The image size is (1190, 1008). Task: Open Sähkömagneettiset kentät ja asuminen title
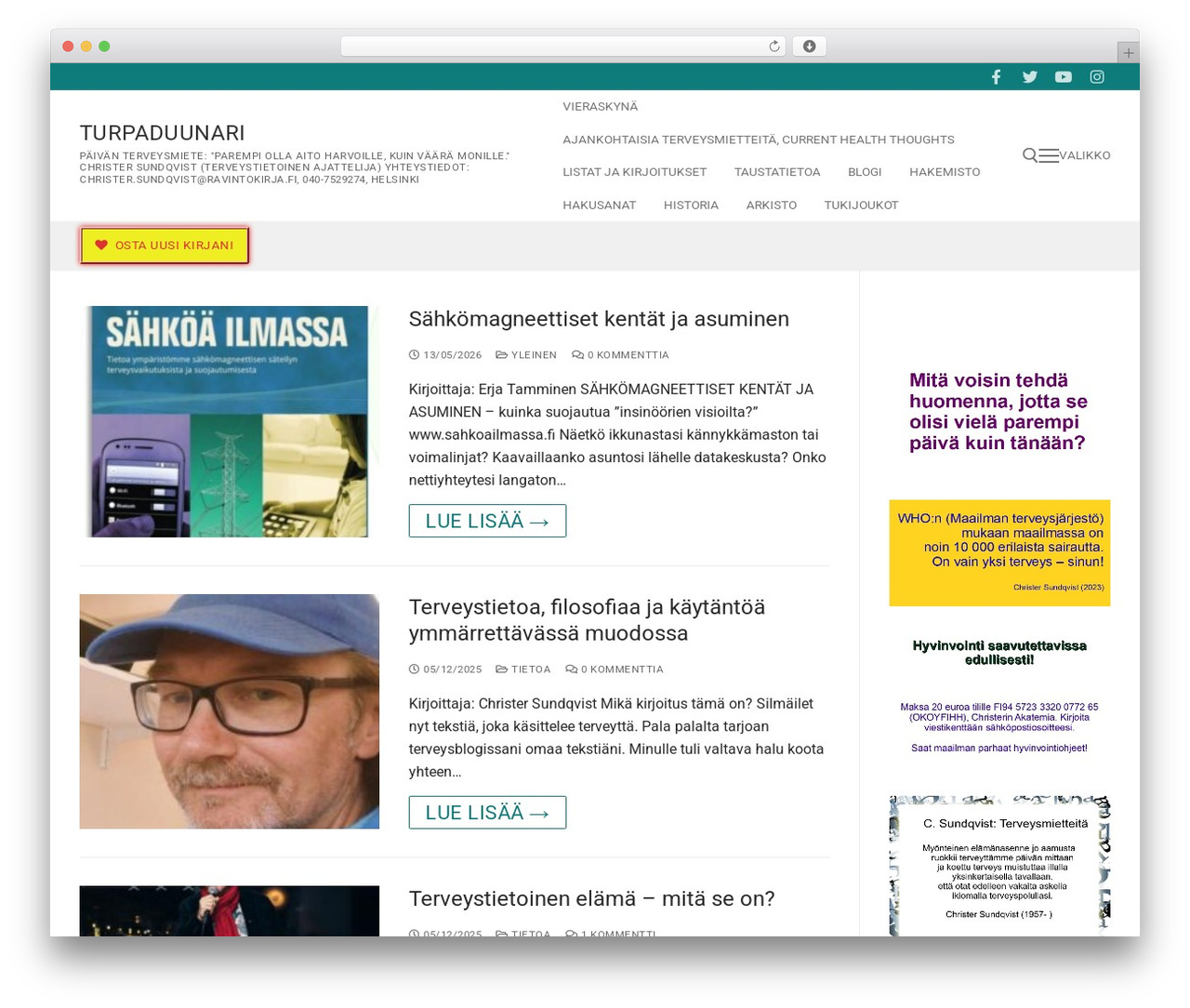599,319
